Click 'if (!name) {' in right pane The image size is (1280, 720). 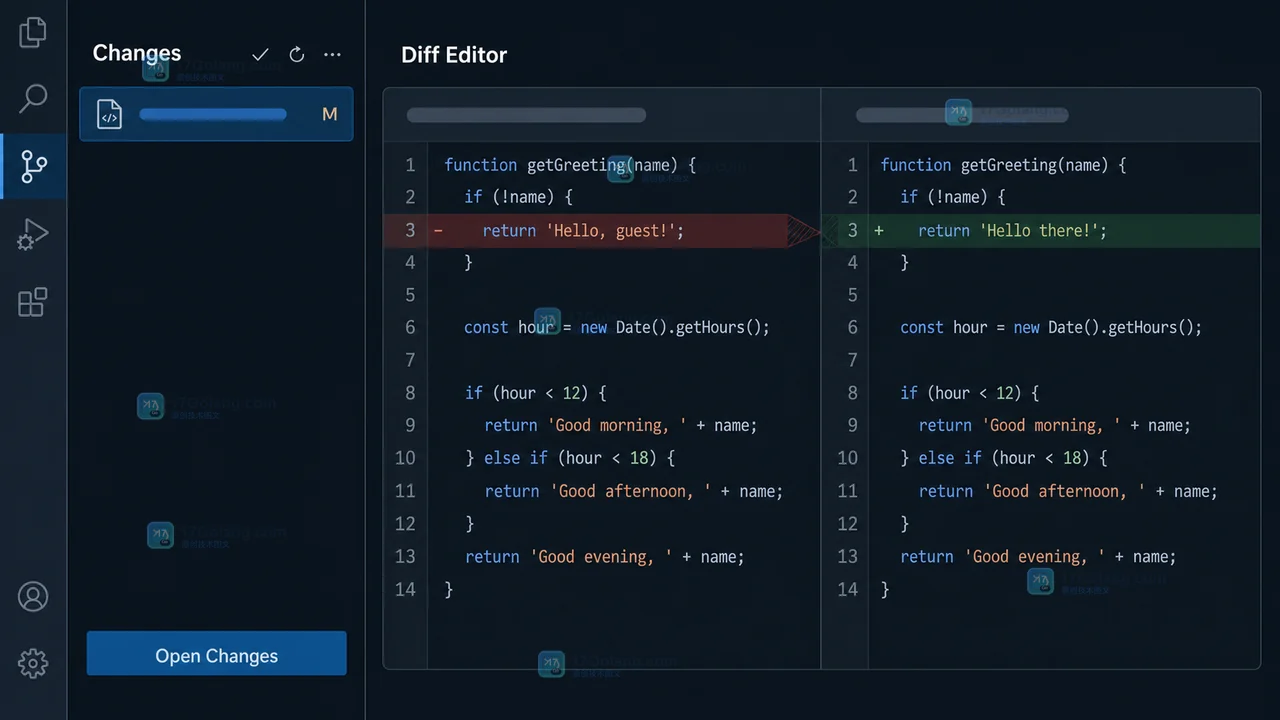953,198
